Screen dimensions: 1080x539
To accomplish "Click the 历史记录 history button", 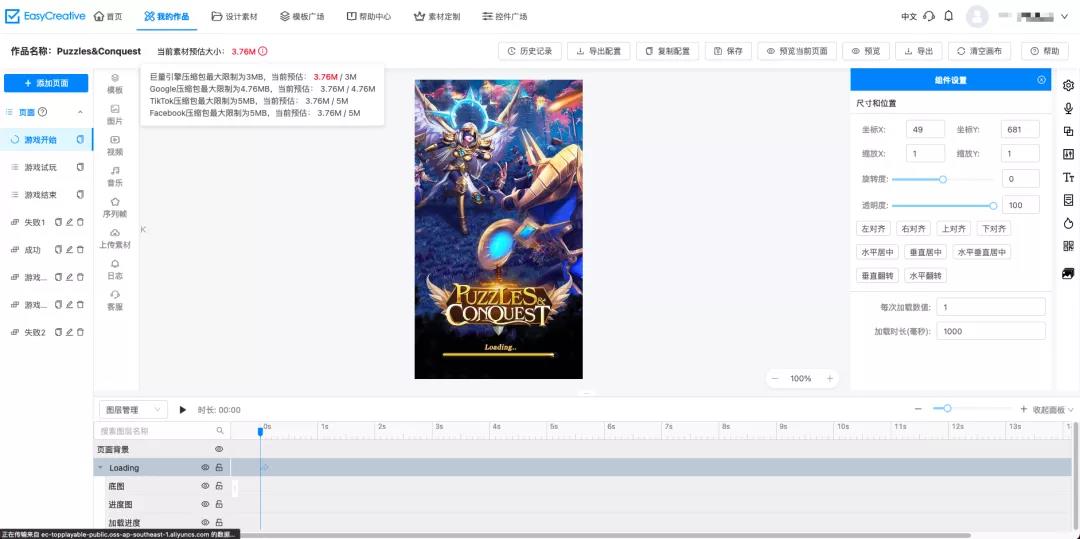I will 530,51.
